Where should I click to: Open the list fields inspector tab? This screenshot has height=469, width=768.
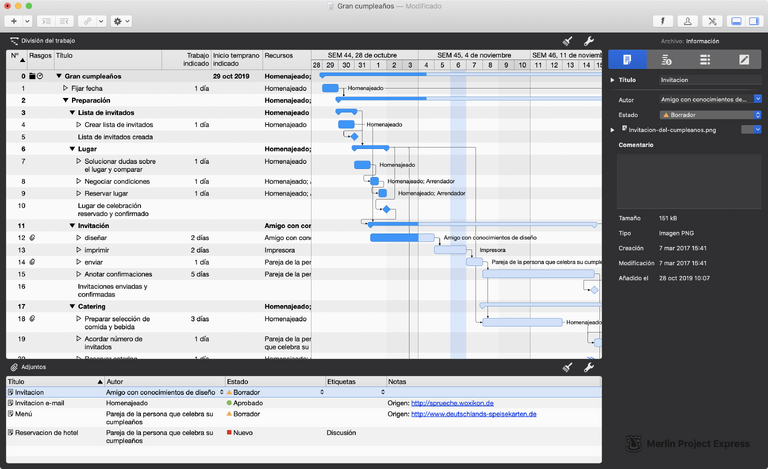[x=705, y=60]
